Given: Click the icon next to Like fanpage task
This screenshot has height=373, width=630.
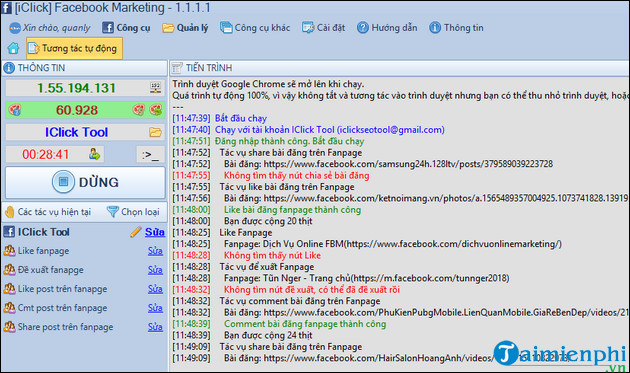Looking at the screenshot, I should [x=9, y=251].
